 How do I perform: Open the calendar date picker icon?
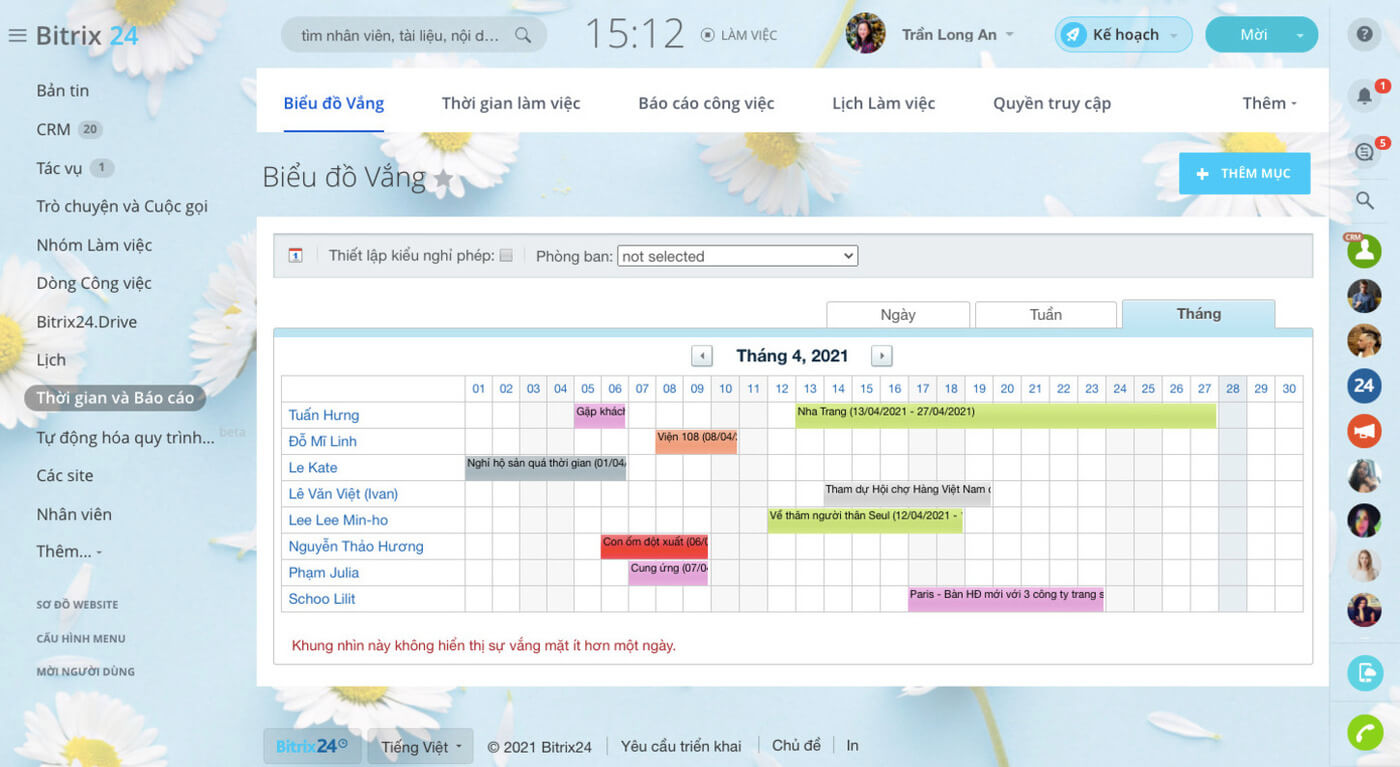pyautogui.click(x=295, y=256)
